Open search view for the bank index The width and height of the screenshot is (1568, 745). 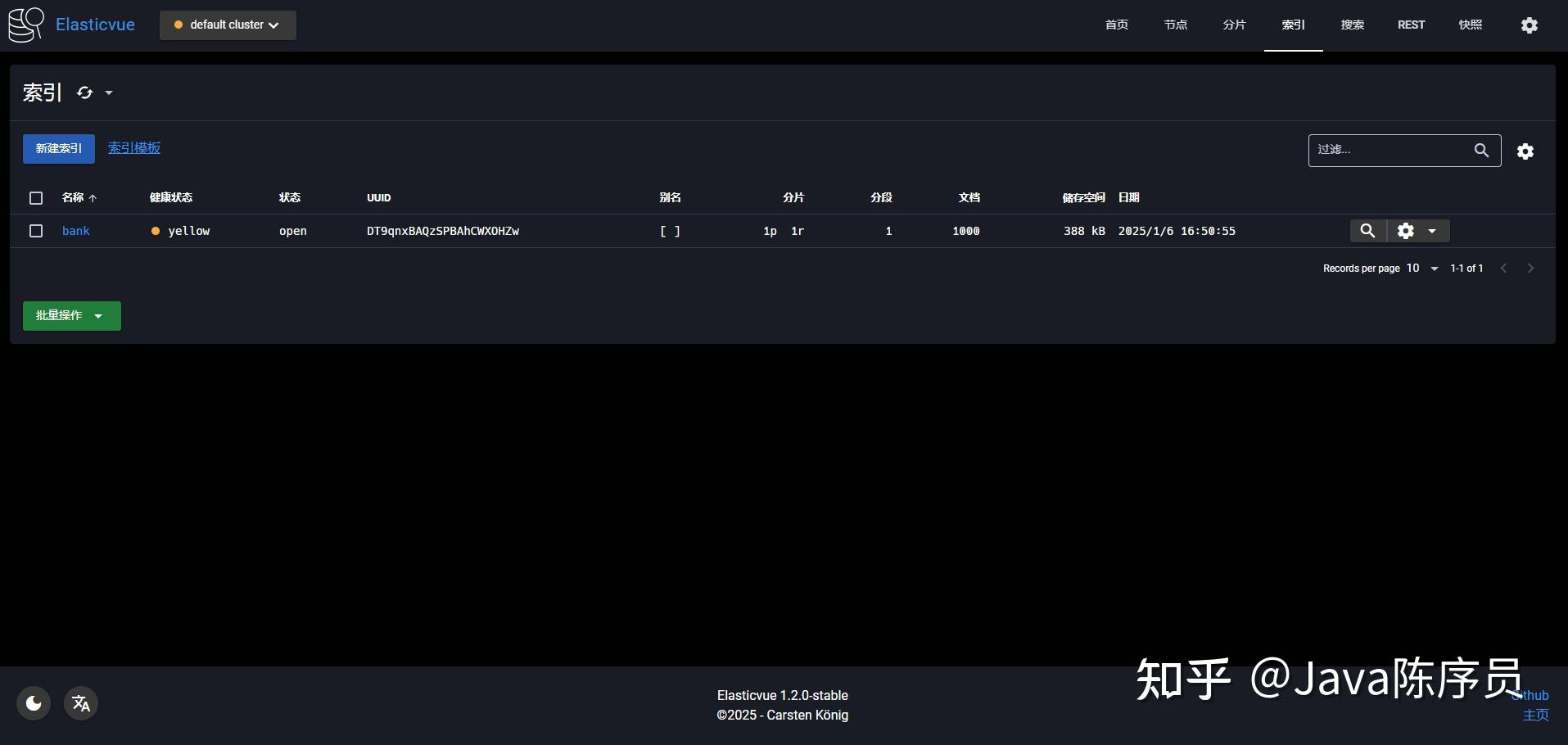pyautogui.click(x=1368, y=231)
